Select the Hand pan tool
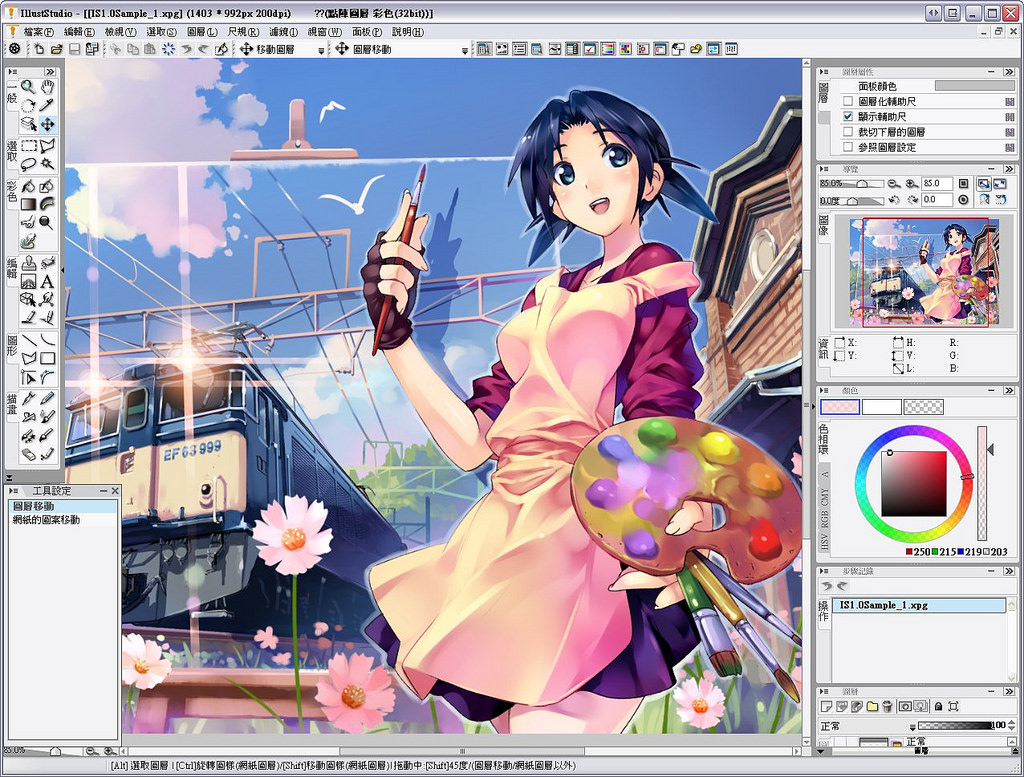Viewport: 1024px width, 777px height. coord(47,87)
